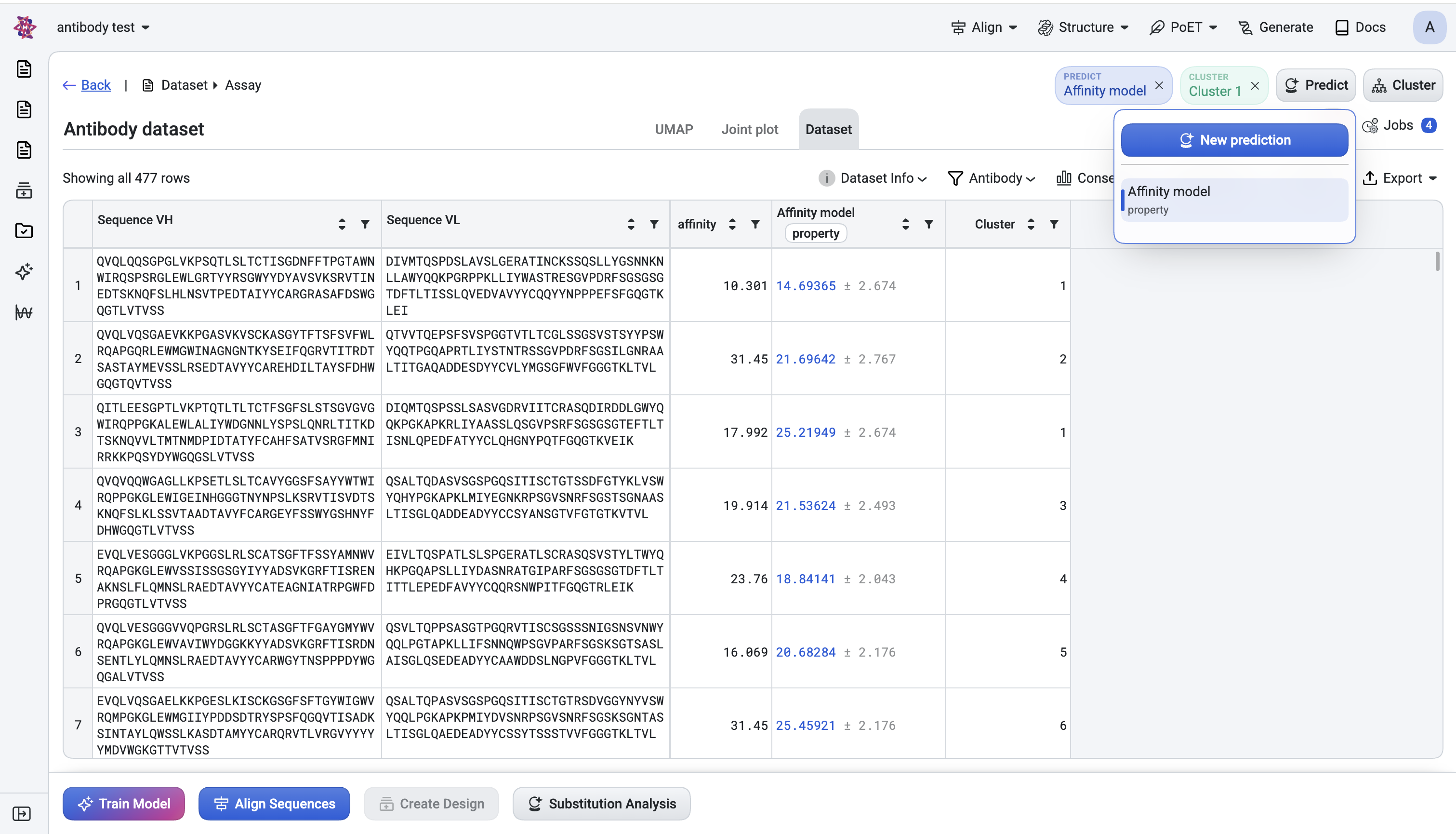Click the property tag in column header

816,234
